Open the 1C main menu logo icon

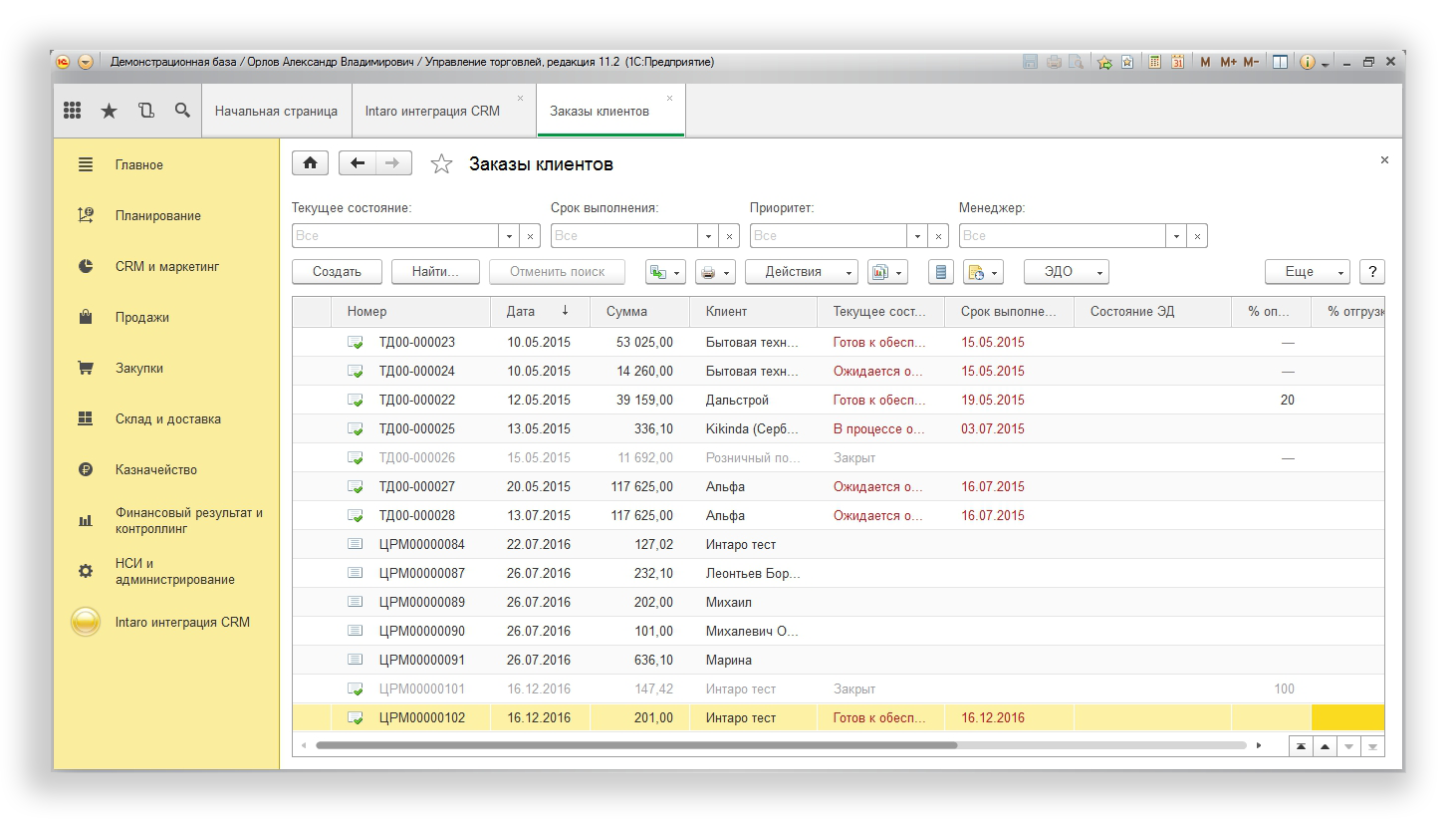tap(63, 62)
